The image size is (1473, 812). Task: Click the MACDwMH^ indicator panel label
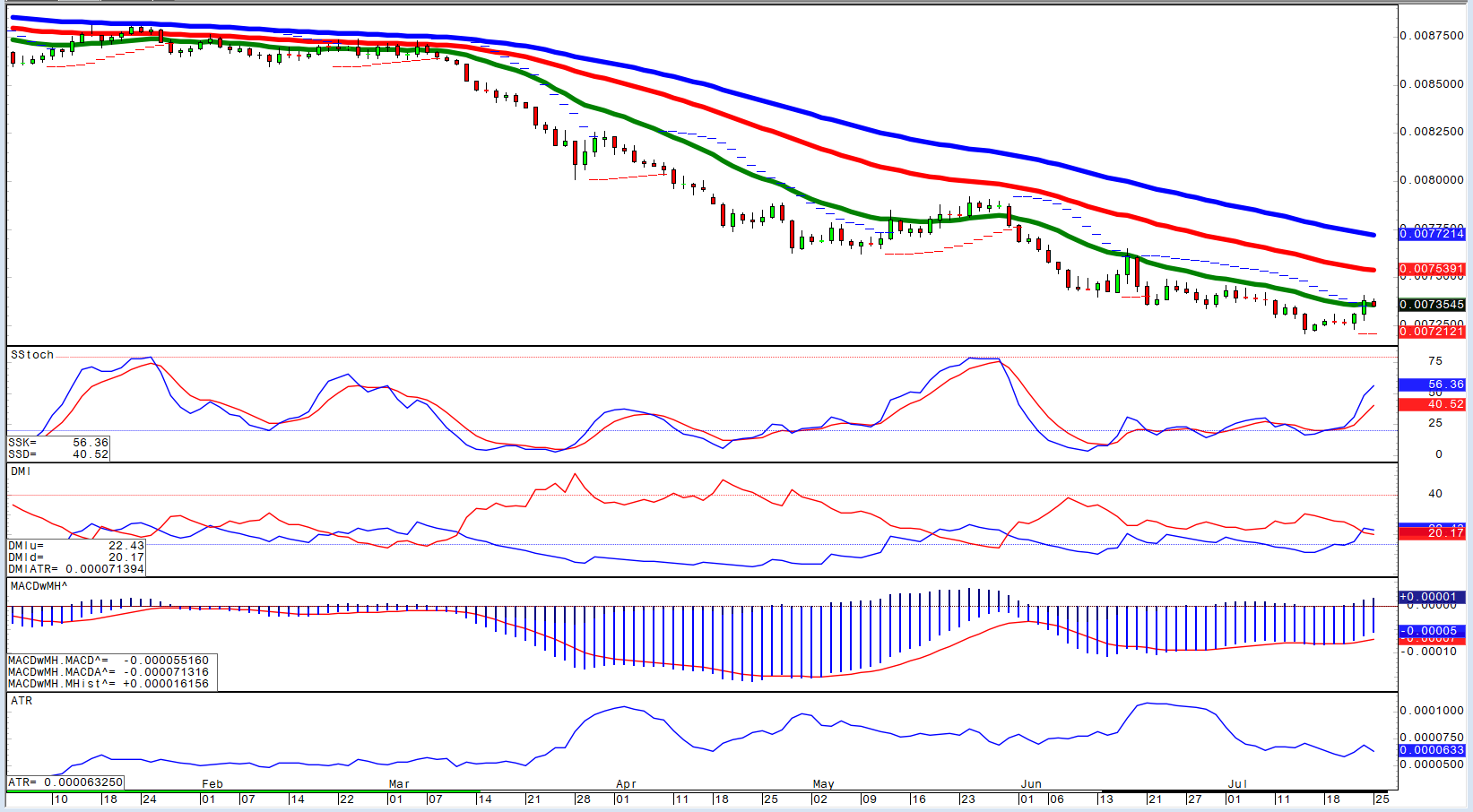[39, 586]
